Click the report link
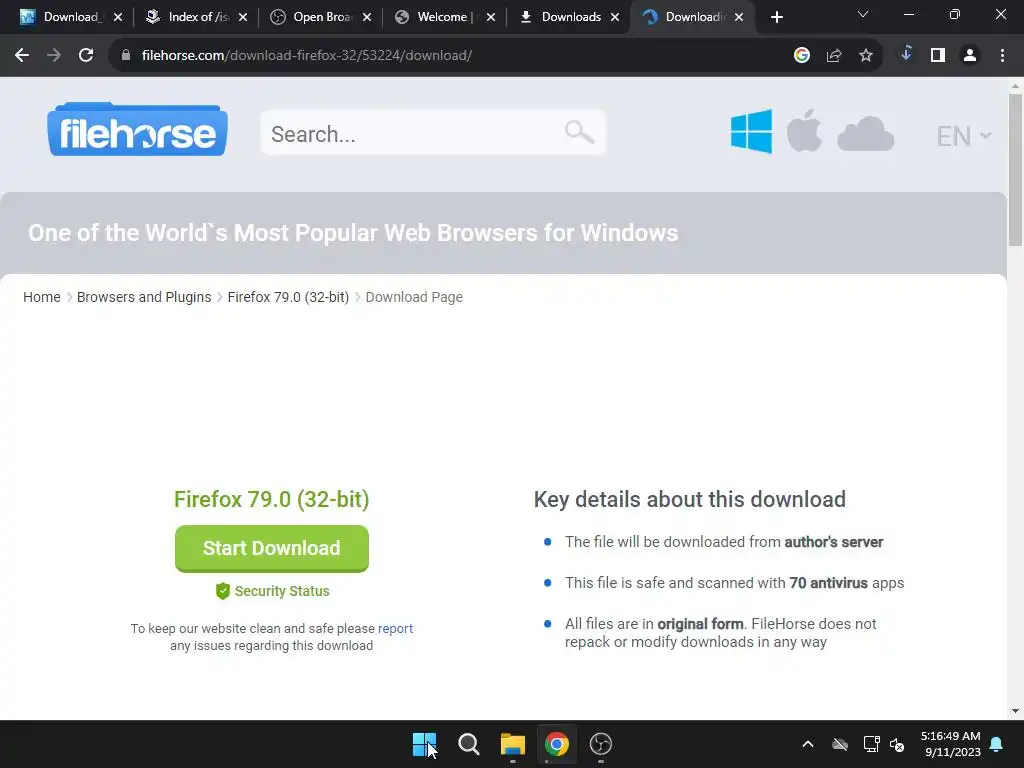This screenshot has width=1024, height=768. click(x=395, y=628)
